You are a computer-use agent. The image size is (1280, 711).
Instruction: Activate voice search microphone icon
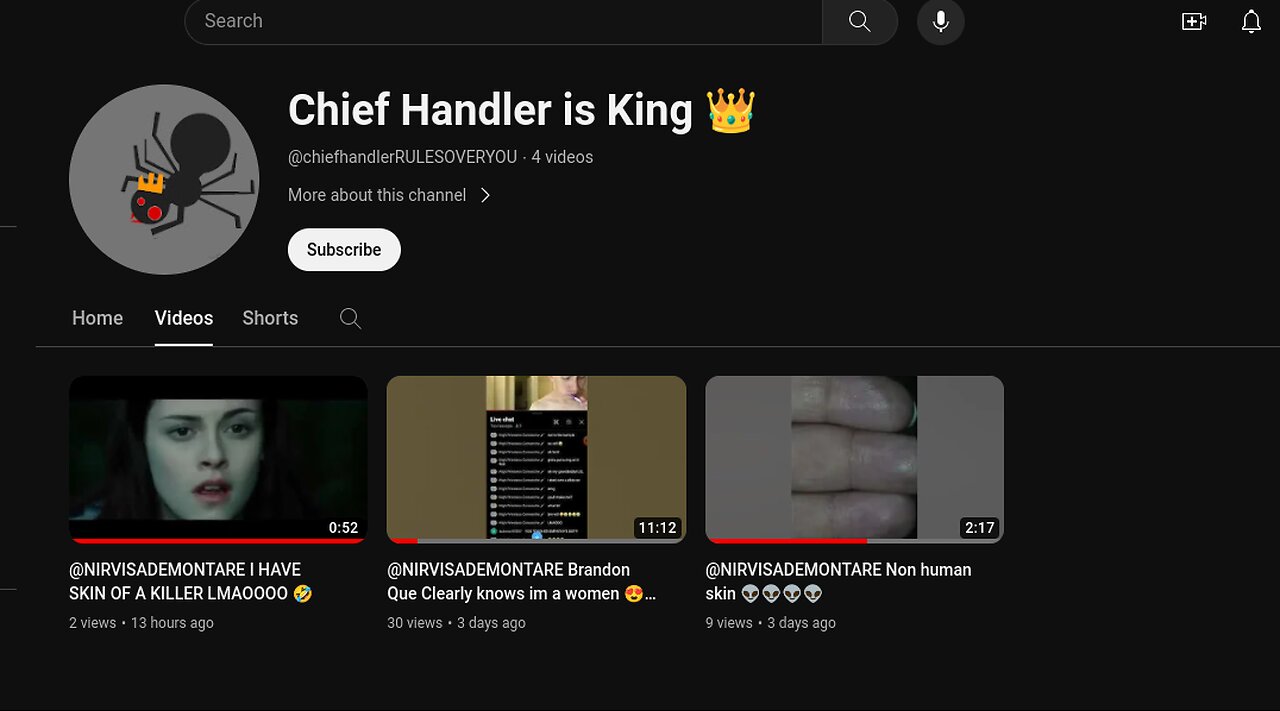click(x=940, y=21)
